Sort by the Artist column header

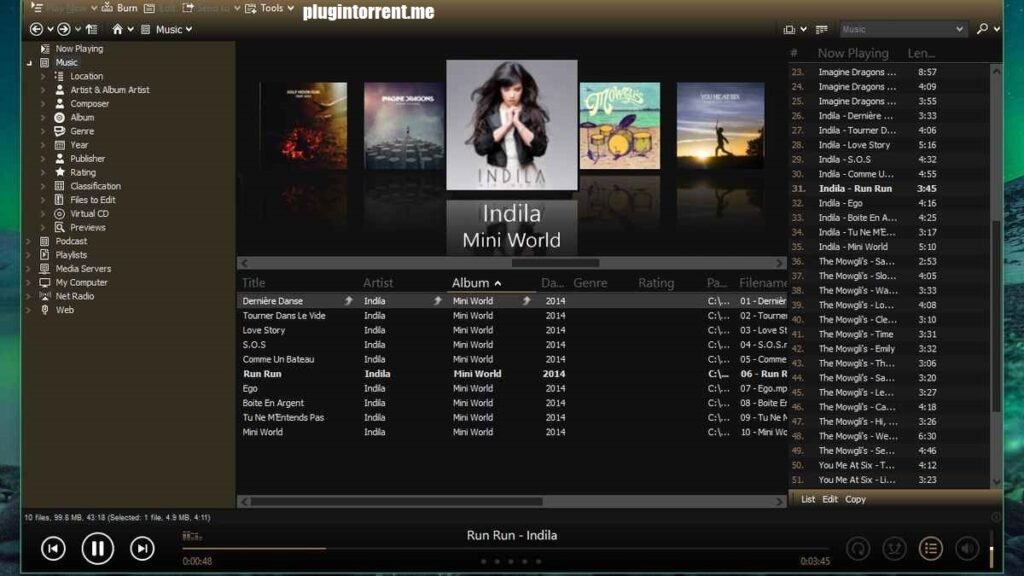point(378,283)
